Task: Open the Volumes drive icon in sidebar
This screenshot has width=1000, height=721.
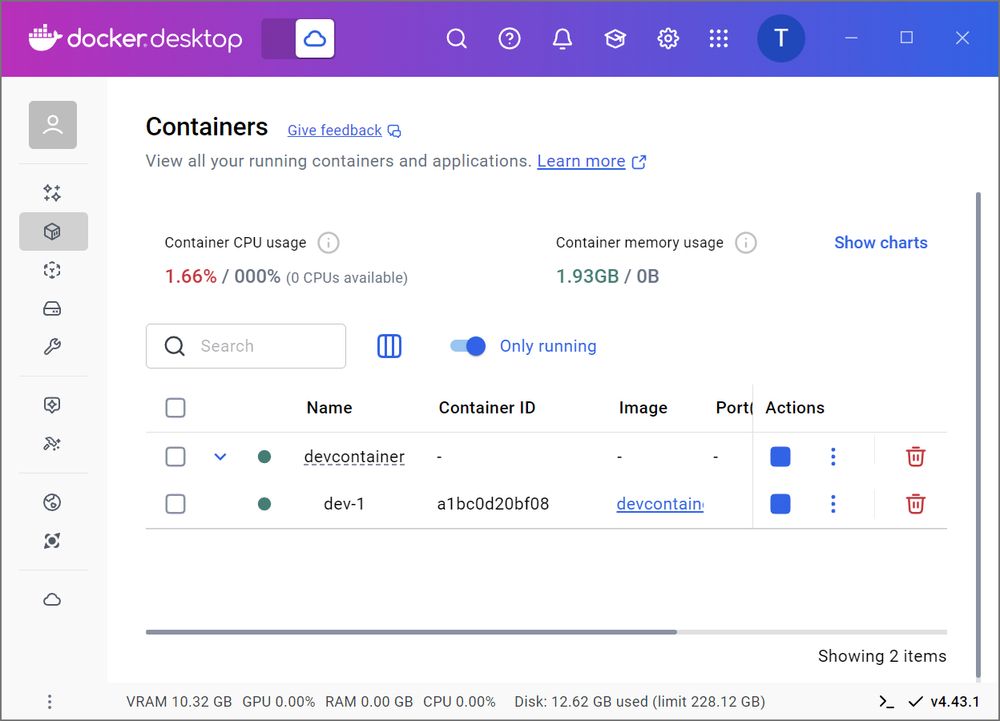Action: pos(52,309)
